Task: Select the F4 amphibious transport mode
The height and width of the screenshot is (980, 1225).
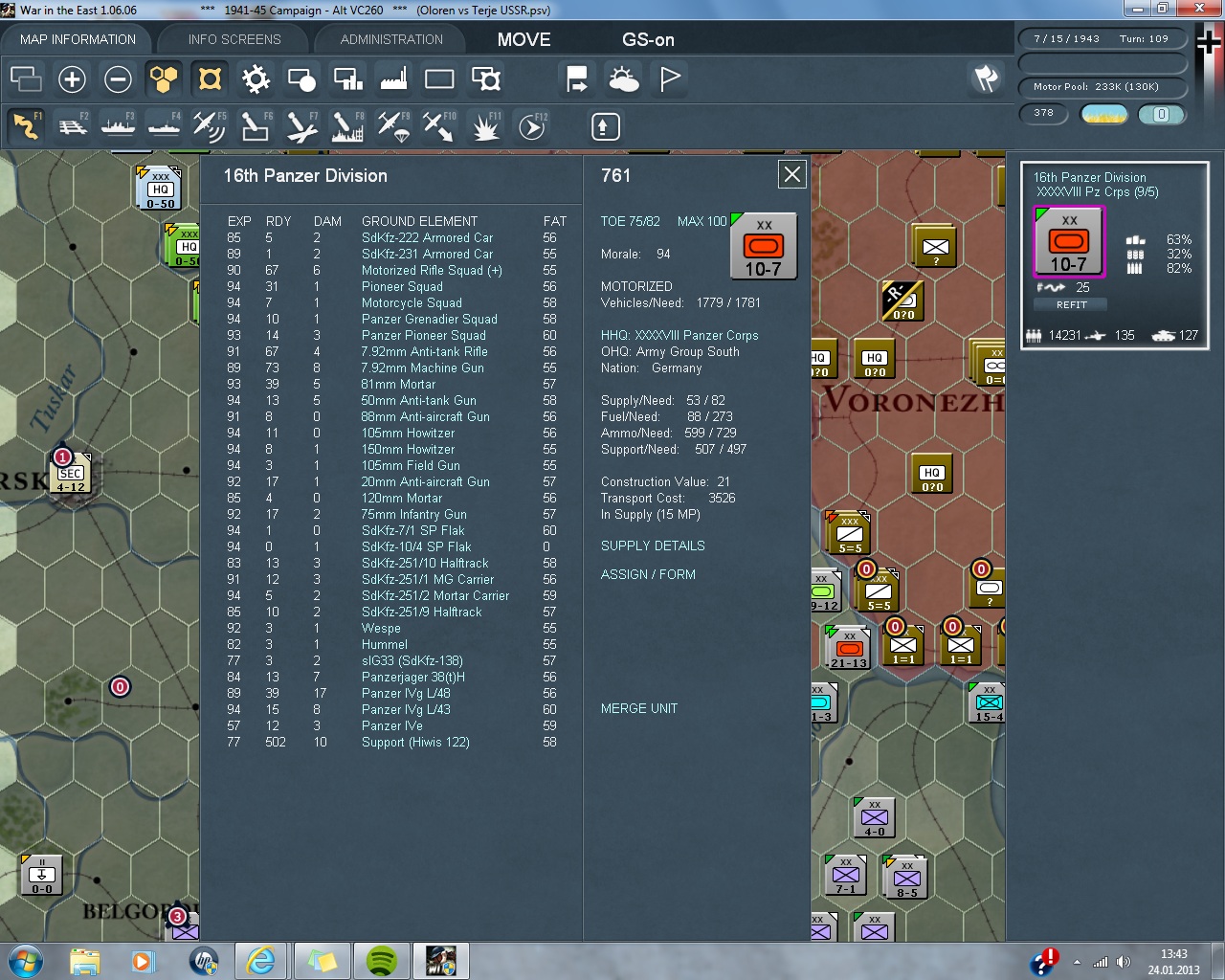Action: (164, 126)
